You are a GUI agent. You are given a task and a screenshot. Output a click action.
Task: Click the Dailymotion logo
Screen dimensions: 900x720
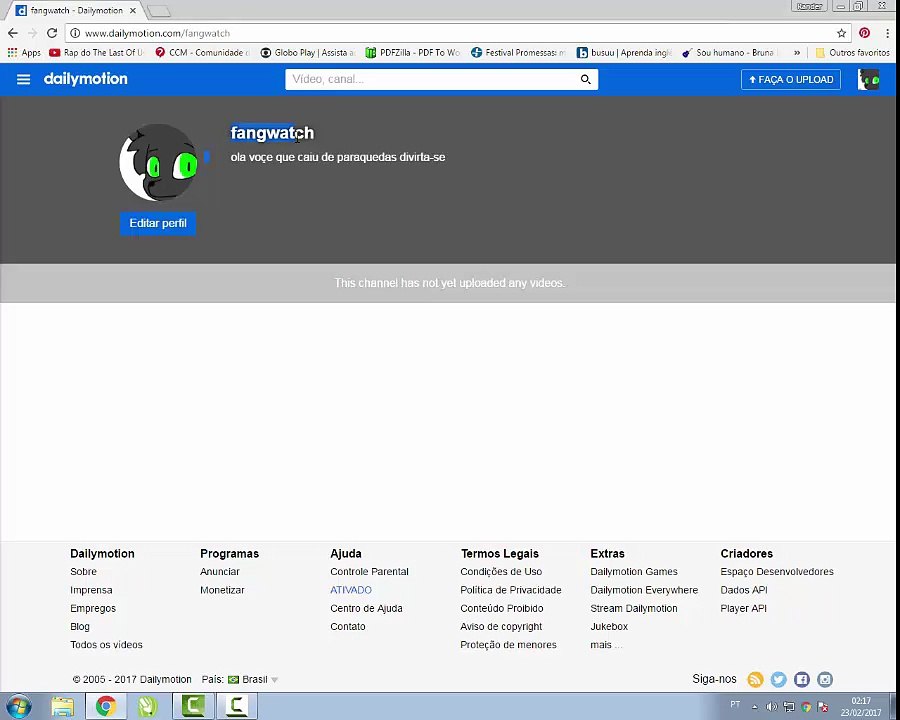pyautogui.click(x=86, y=79)
